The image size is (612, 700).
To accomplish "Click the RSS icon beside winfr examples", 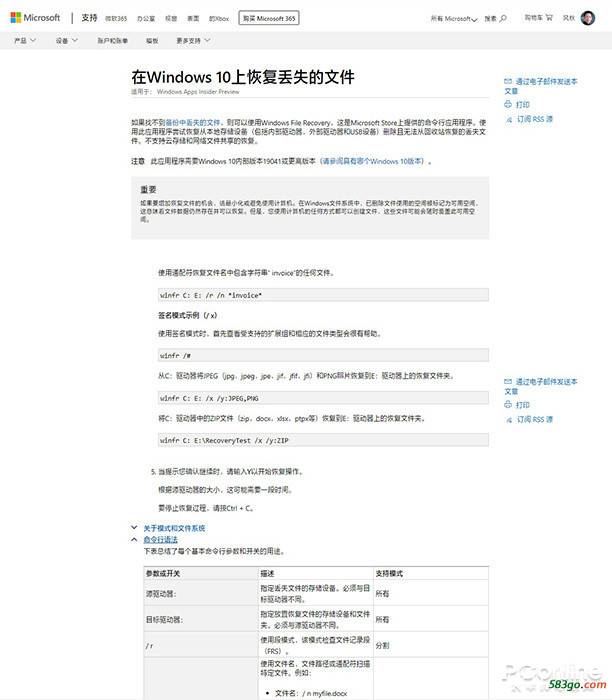I will pyautogui.click(x=508, y=420).
